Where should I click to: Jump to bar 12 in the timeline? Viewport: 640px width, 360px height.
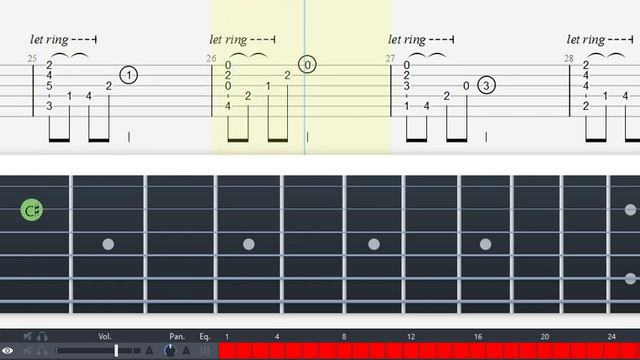click(411, 337)
